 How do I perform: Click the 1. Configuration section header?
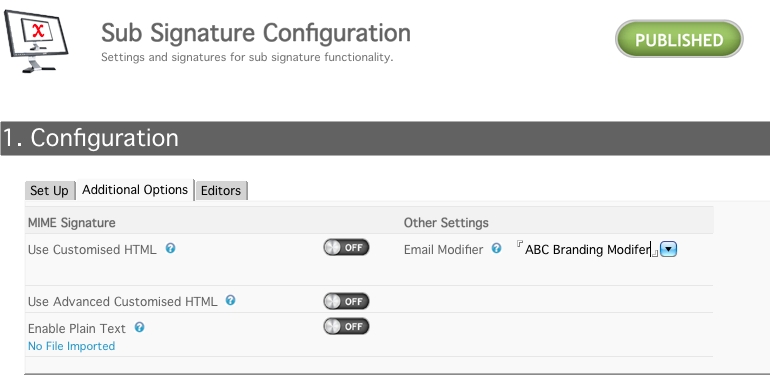click(385, 139)
